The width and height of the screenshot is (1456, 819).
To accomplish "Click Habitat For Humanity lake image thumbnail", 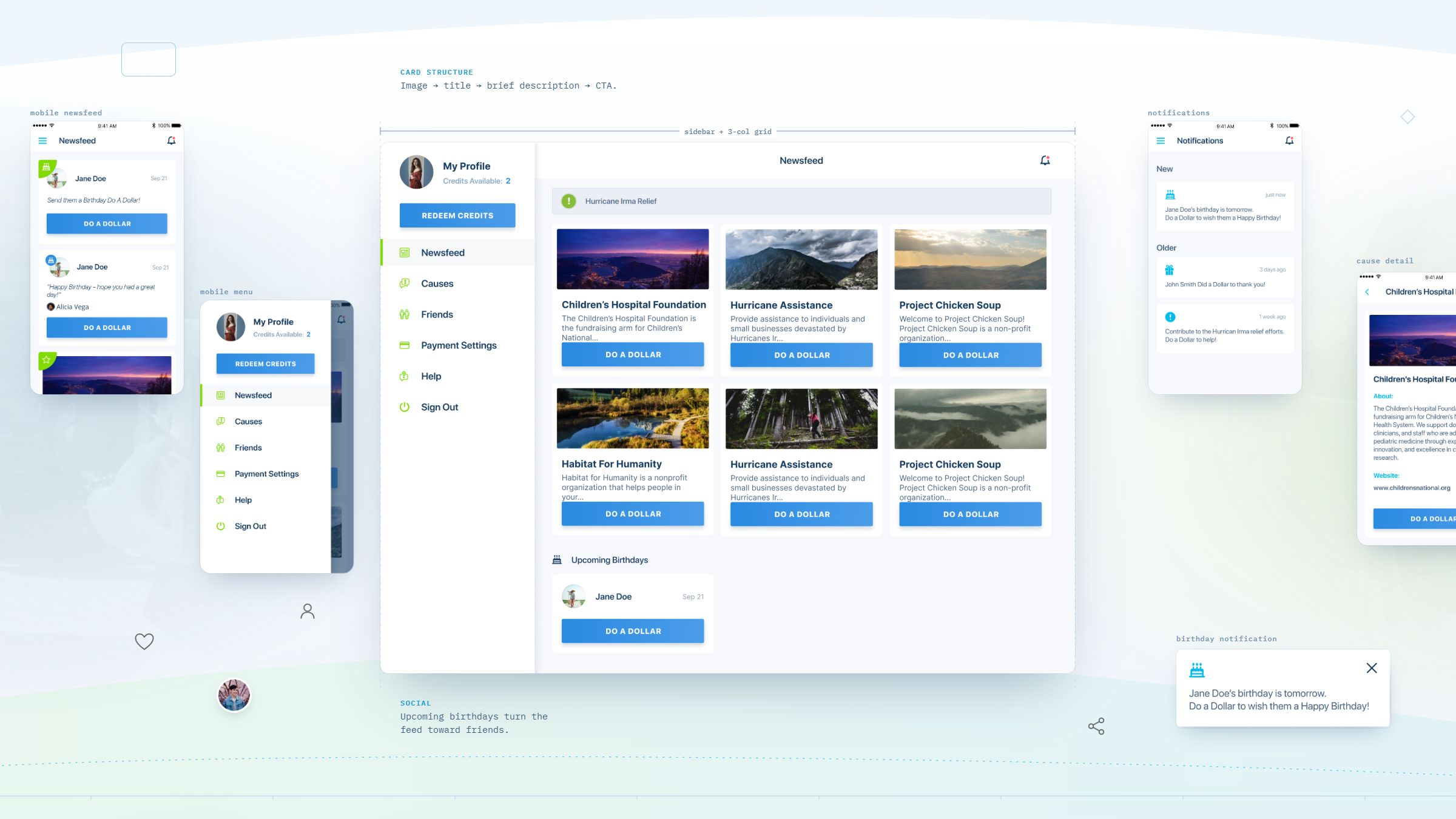I will coord(633,419).
